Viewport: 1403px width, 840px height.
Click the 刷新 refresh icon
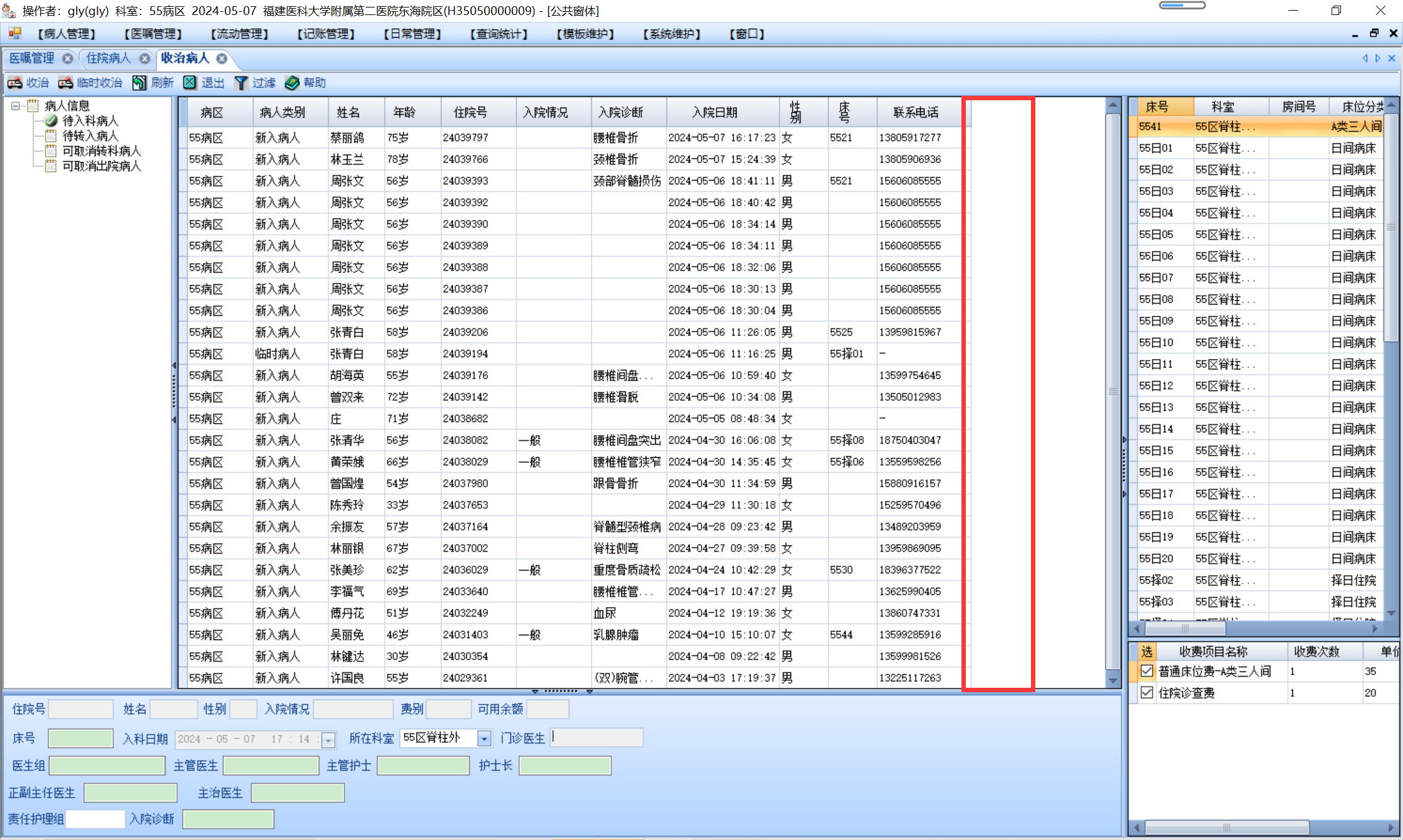point(139,83)
